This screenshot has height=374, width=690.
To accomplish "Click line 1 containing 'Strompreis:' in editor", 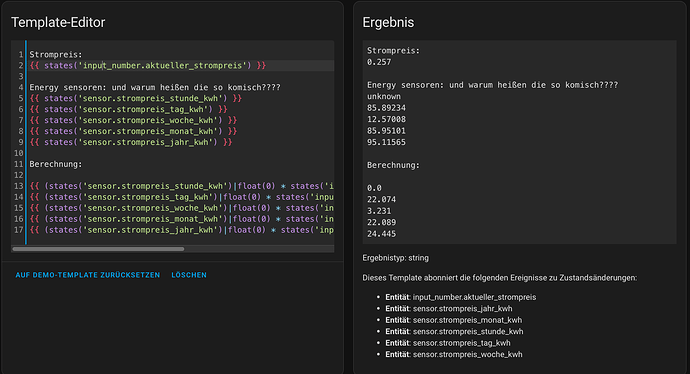I will (x=56, y=55).
